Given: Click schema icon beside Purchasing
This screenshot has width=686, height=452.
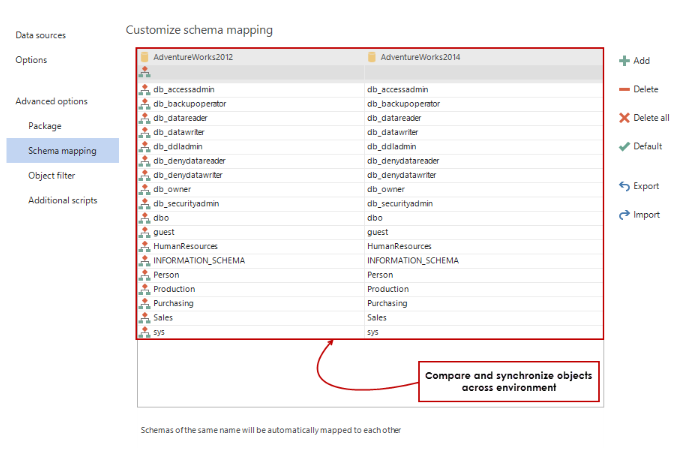Looking at the screenshot, I should click(144, 304).
